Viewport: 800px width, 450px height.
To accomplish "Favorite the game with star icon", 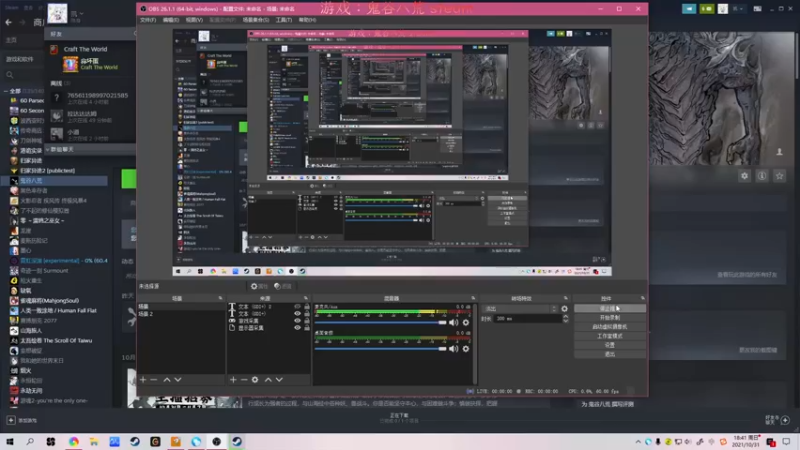I will (779, 176).
